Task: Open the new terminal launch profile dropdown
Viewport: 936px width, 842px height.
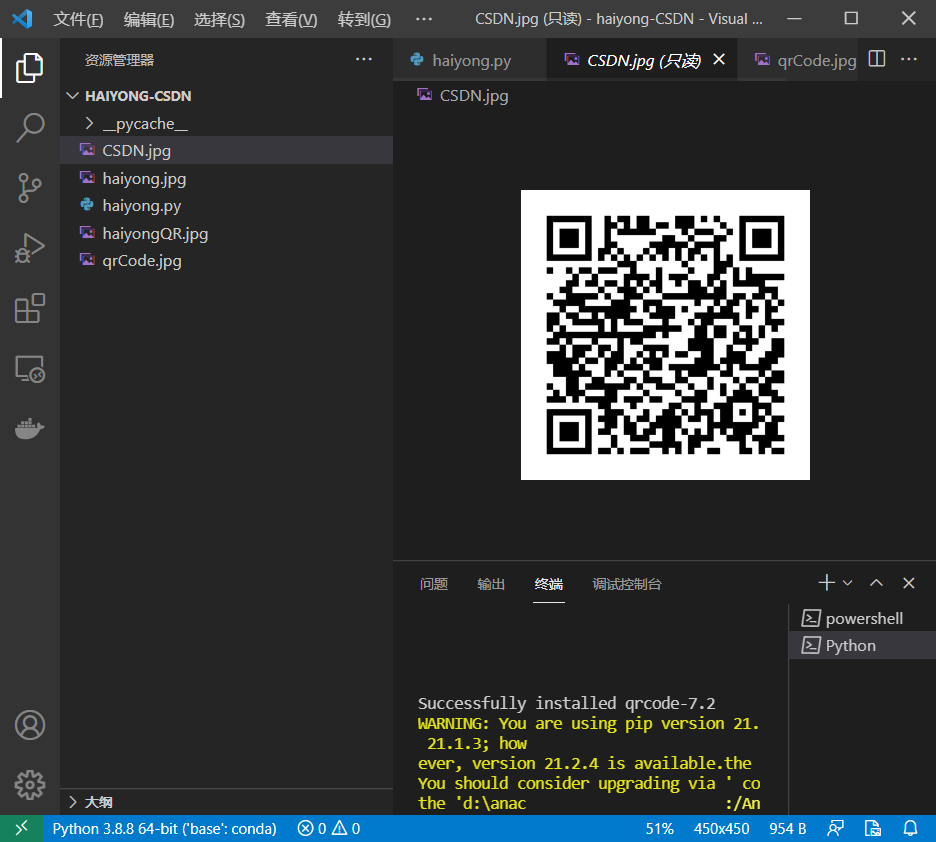Action: tap(848, 583)
